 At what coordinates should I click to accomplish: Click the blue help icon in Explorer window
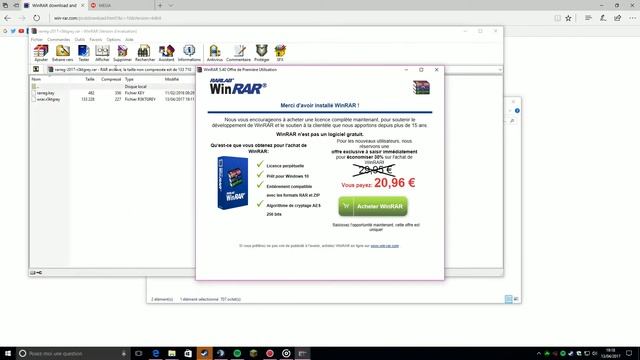[x=517, y=111]
